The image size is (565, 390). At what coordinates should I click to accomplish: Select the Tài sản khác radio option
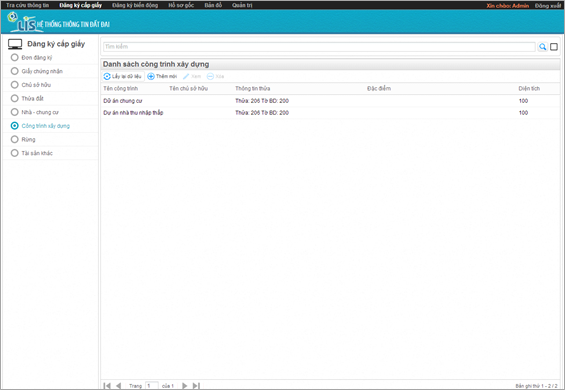pos(14,153)
